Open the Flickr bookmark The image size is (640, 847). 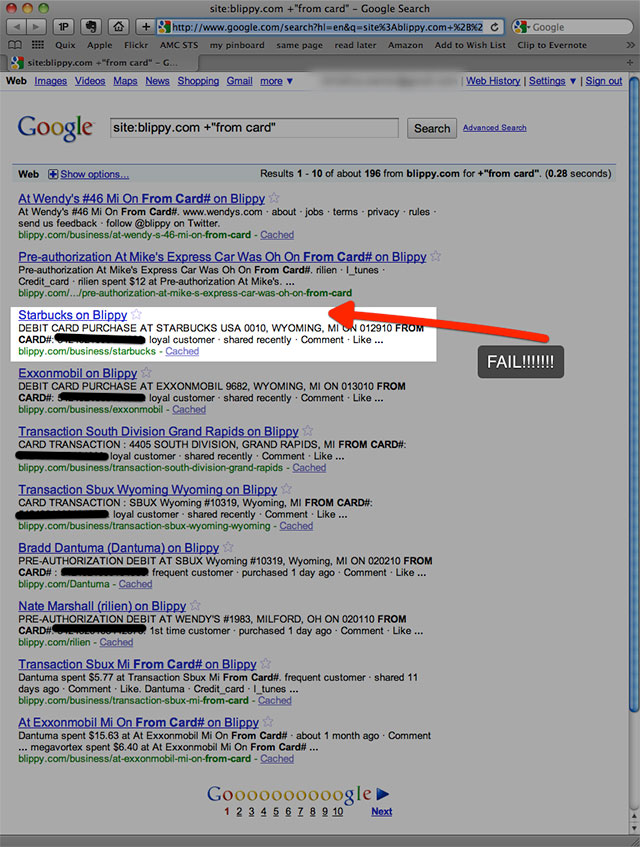pos(136,45)
